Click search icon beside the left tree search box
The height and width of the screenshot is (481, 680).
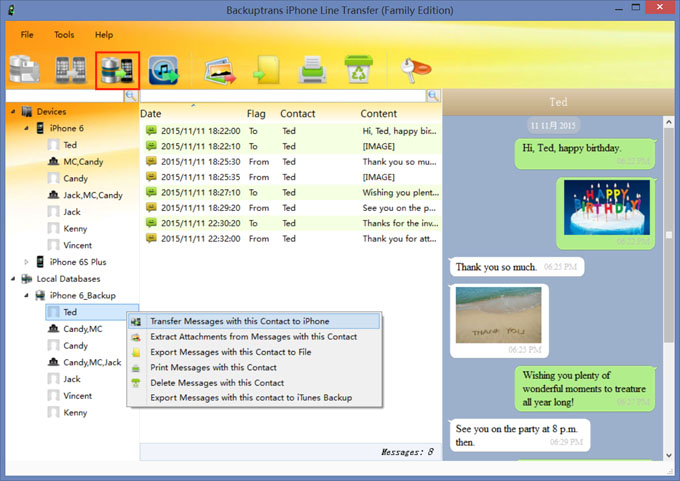[131, 96]
